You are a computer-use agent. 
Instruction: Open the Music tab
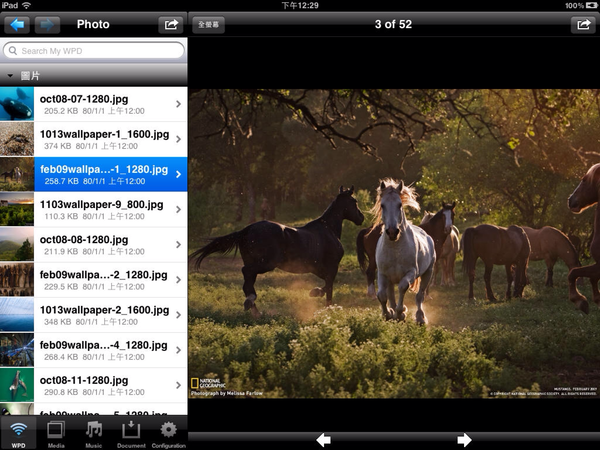(x=94, y=433)
